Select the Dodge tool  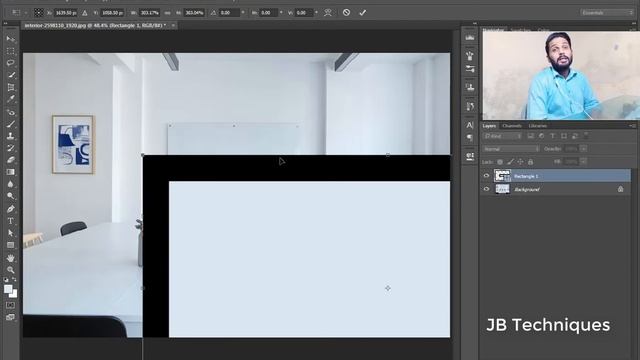point(11,196)
